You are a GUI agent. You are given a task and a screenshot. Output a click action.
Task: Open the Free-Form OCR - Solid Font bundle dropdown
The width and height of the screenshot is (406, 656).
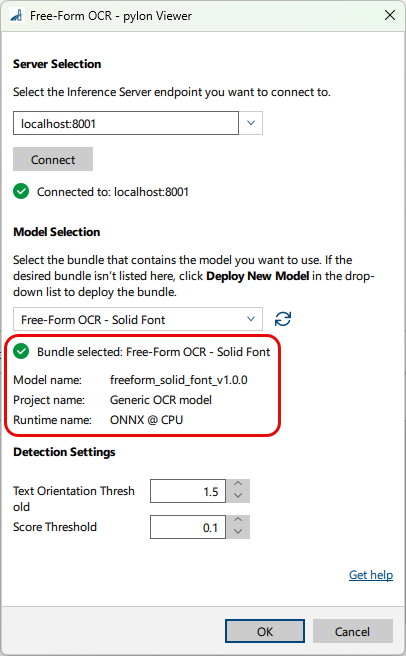point(138,319)
